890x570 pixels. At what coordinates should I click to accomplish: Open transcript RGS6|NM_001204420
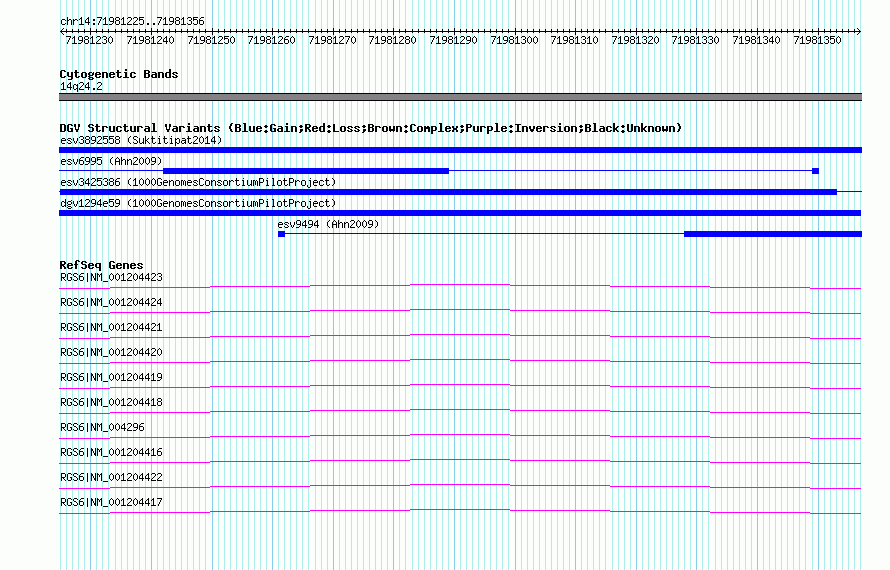(x=111, y=353)
